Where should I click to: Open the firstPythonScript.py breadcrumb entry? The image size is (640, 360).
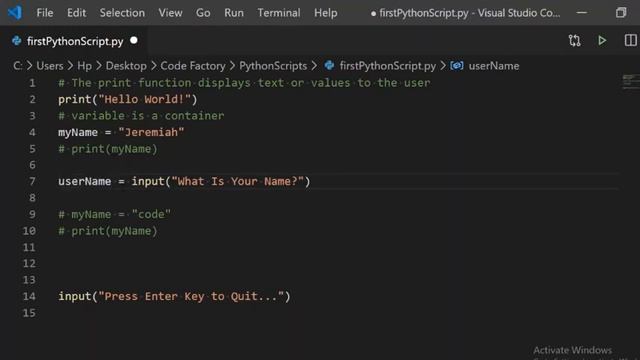pyautogui.click(x=387, y=66)
